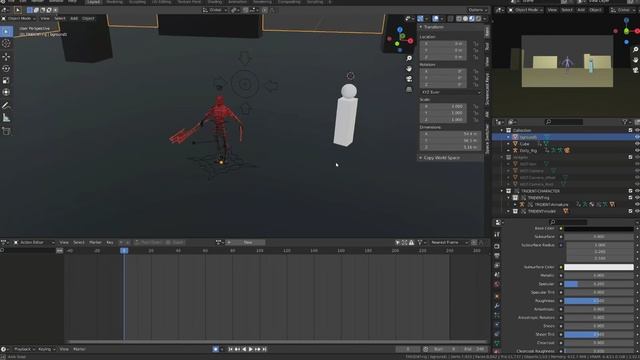Screen dimensions: 640x360
Task: Toggle X-ray mode button
Action: (x=451, y=18)
